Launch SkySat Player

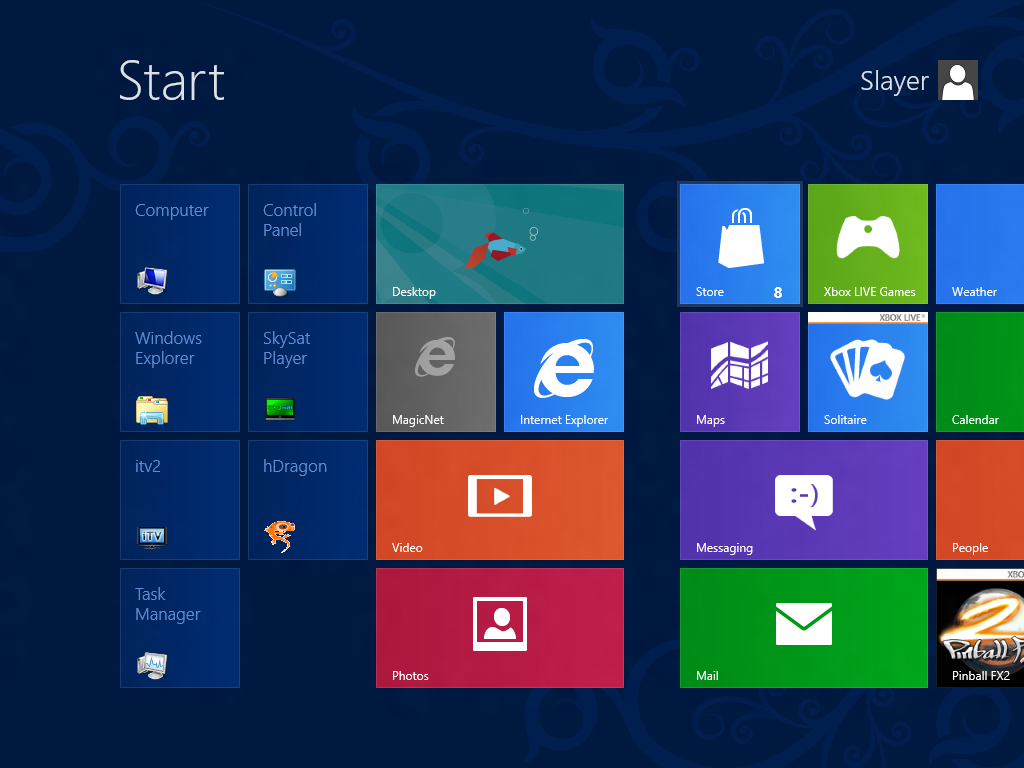(x=308, y=372)
